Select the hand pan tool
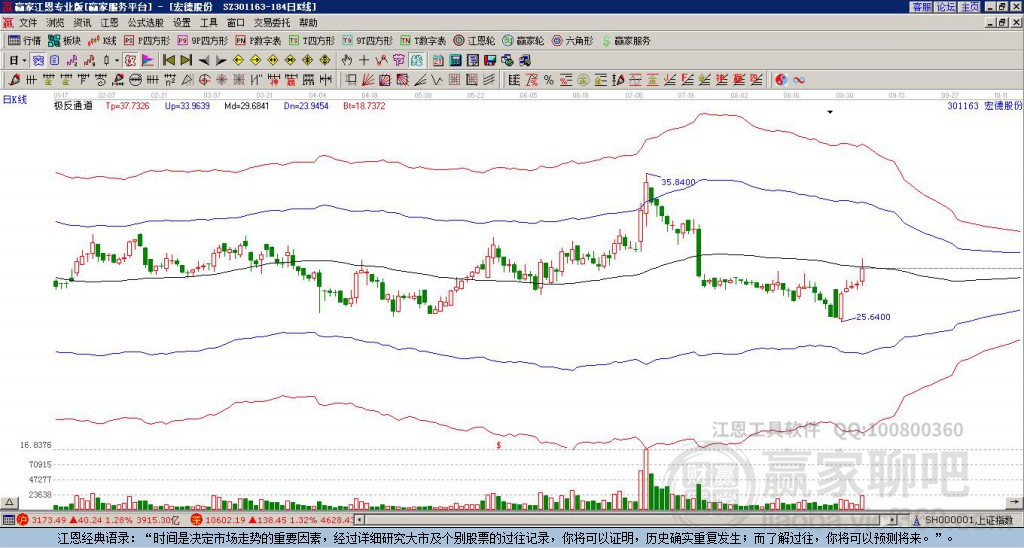1024x548 pixels. (347, 60)
